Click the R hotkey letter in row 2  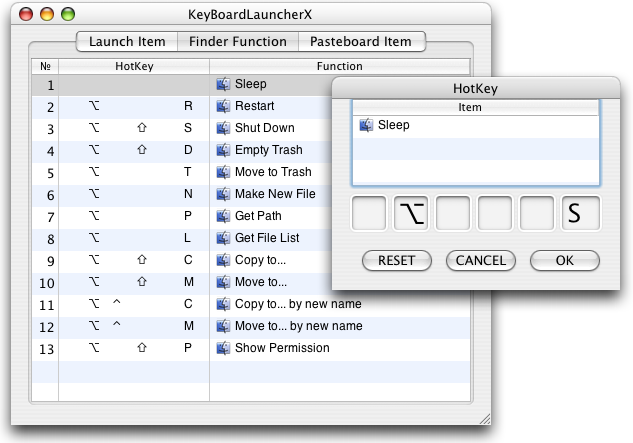[188, 106]
